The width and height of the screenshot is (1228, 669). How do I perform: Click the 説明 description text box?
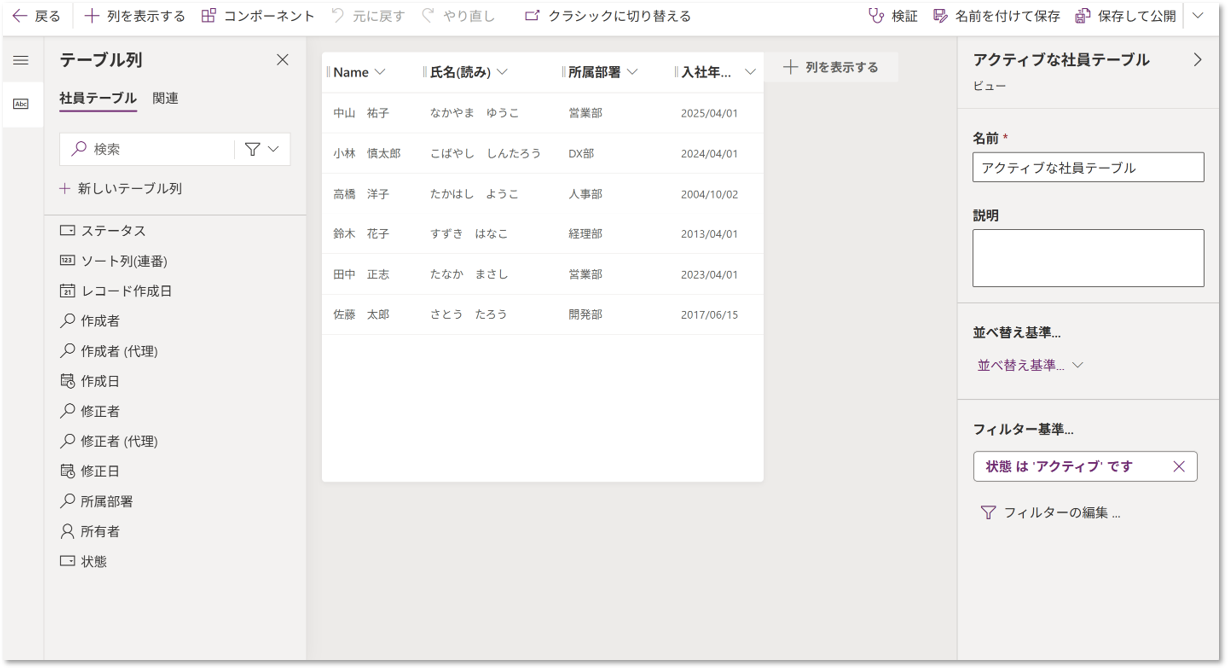point(1088,258)
